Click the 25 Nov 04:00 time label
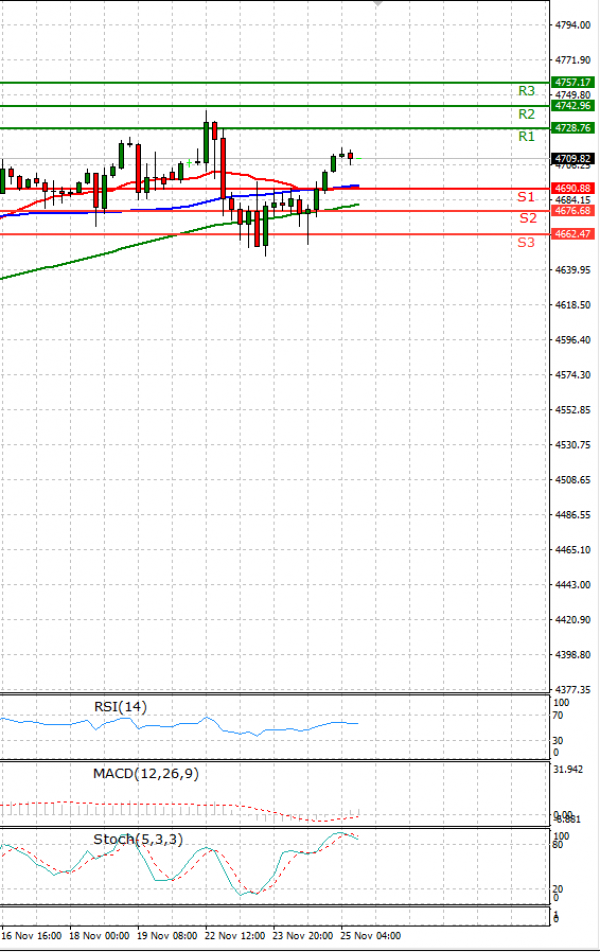600x952 pixels. 370,936
